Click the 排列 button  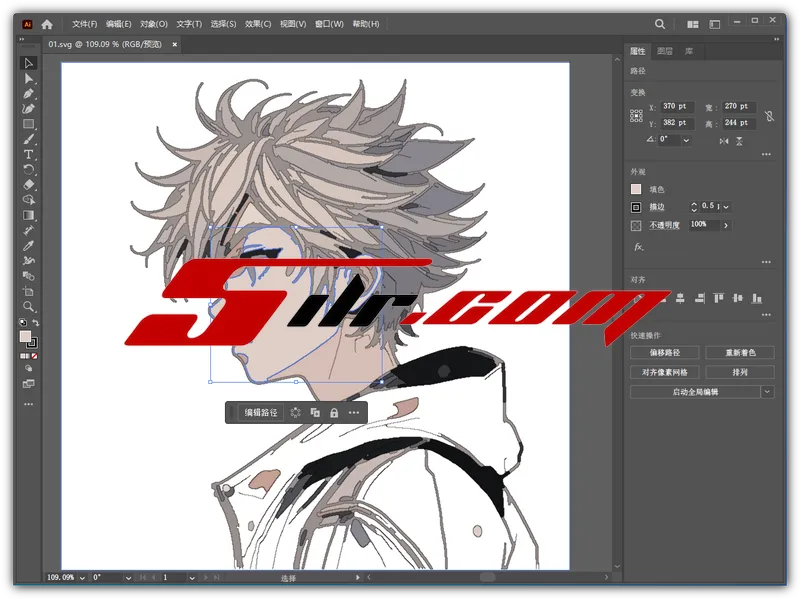point(740,372)
